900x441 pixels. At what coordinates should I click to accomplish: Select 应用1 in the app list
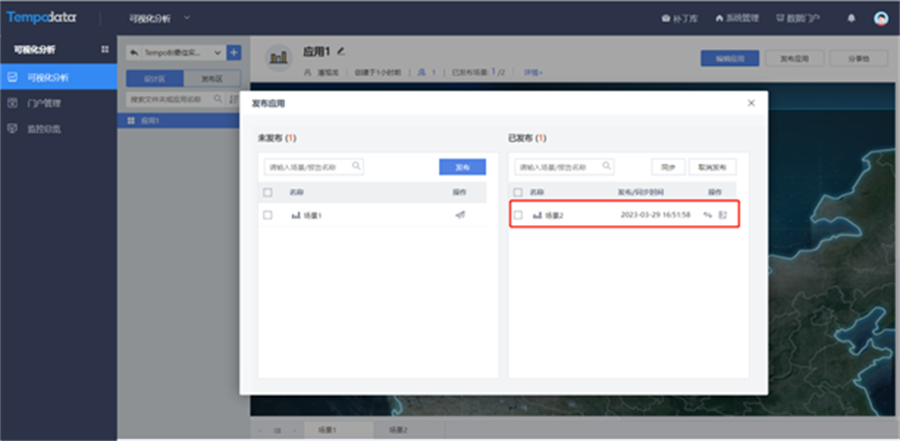(178, 121)
